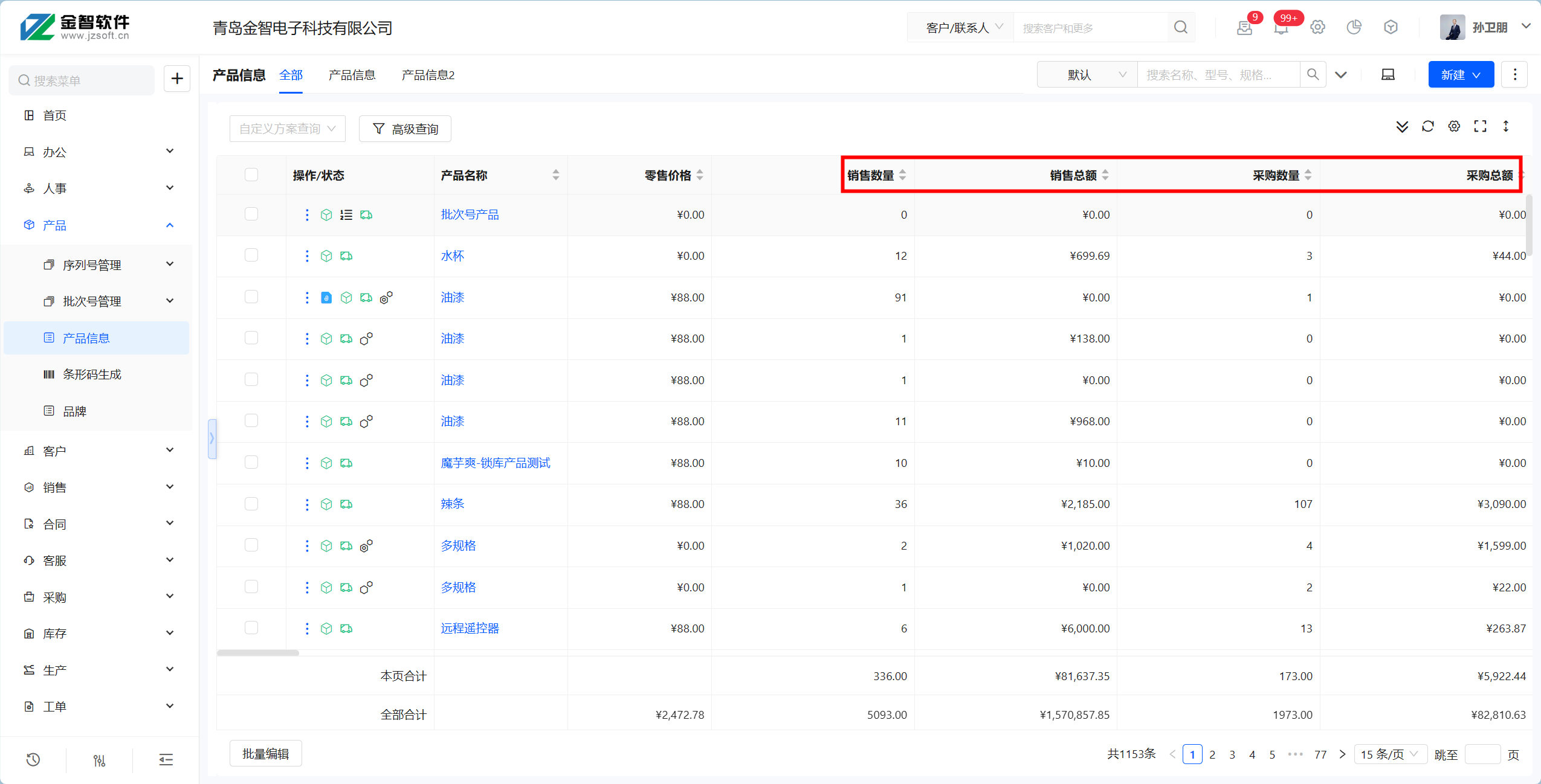Screen dimensions: 1541x784
Task: Click the horizontal scrollbar under the table
Action: (x=258, y=653)
